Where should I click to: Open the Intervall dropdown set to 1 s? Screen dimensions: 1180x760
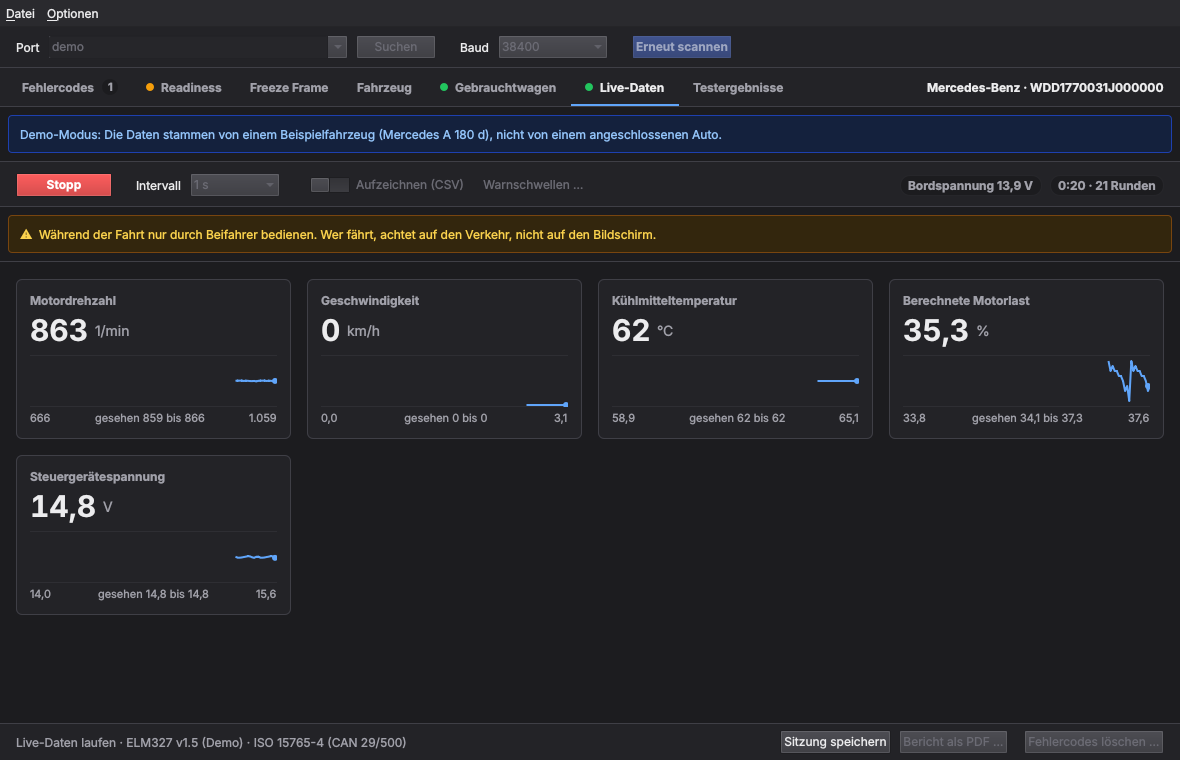[x=235, y=185]
